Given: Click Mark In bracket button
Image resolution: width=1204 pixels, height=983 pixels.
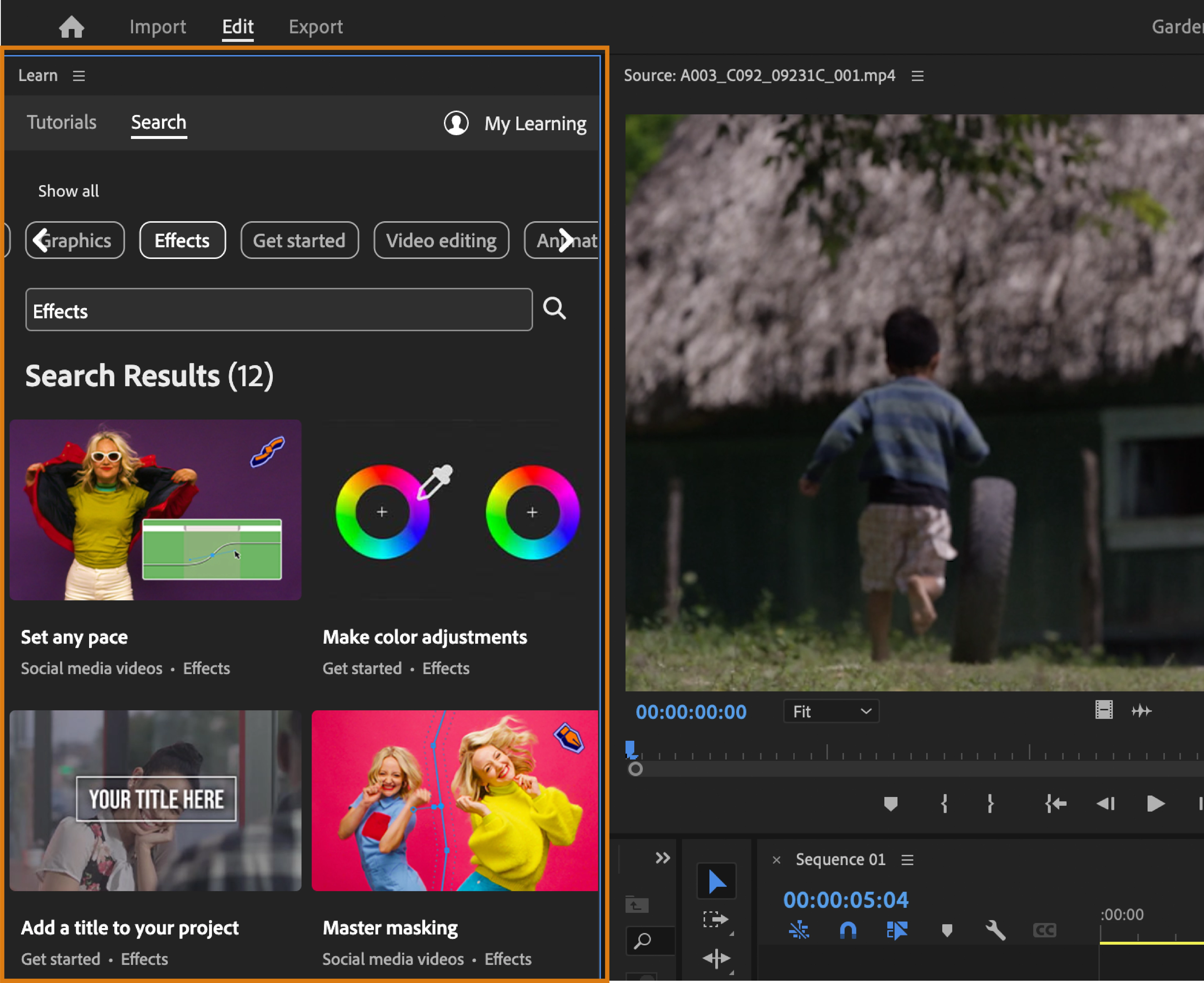Looking at the screenshot, I should (944, 803).
